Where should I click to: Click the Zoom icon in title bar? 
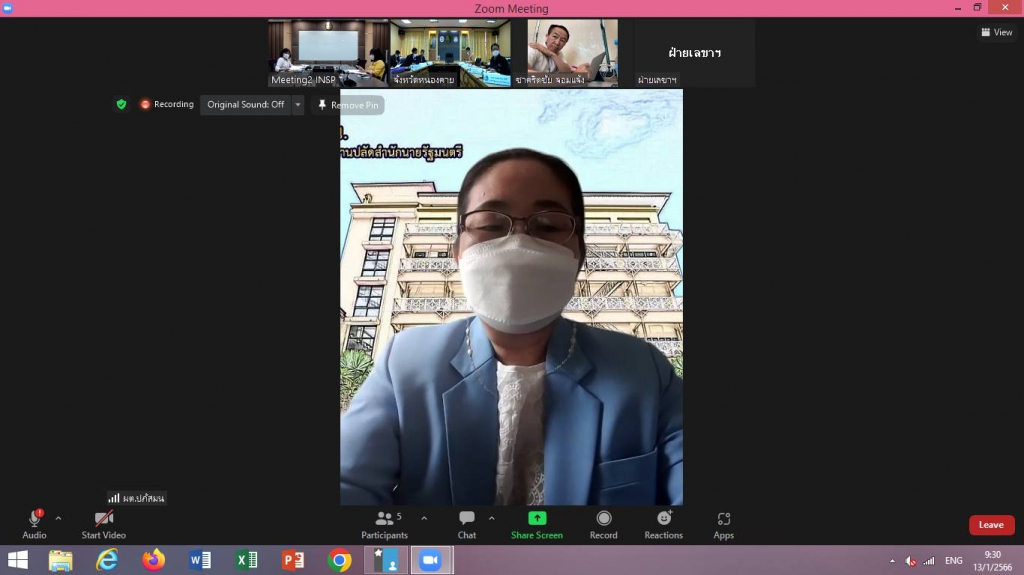click(x=7, y=8)
